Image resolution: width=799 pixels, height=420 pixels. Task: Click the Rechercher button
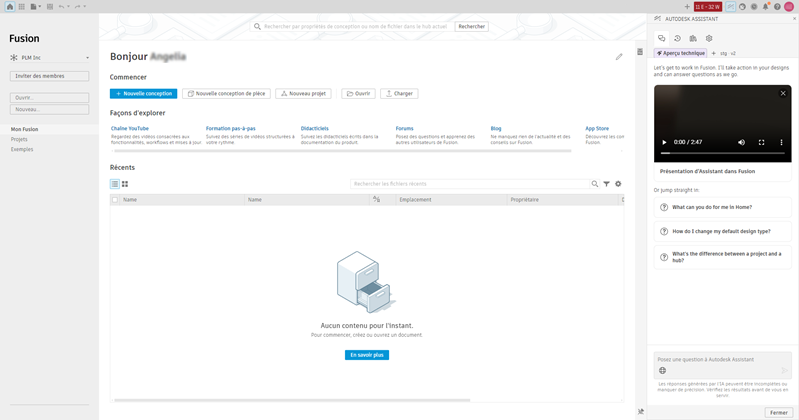[x=471, y=27]
